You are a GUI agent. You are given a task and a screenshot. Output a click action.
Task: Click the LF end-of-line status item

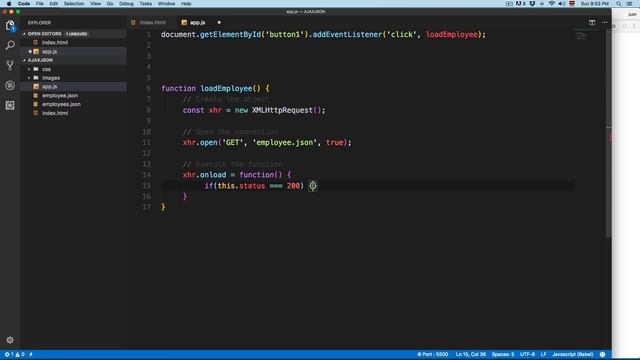point(543,355)
